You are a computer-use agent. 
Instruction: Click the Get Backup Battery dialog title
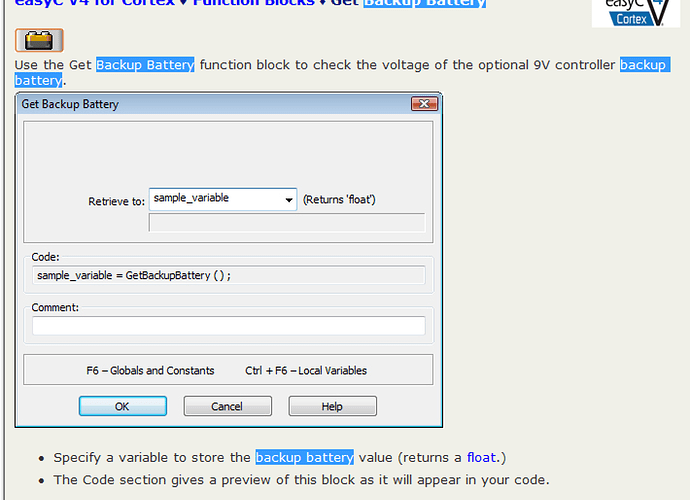(x=70, y=104)
